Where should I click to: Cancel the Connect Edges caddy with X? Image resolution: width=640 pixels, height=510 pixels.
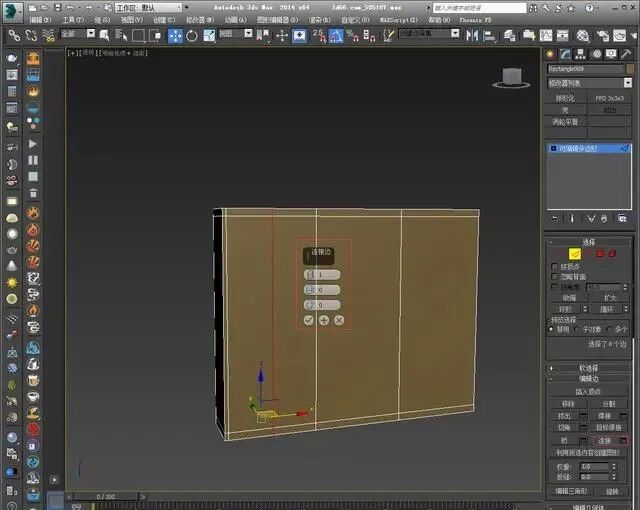pos(339,320)
